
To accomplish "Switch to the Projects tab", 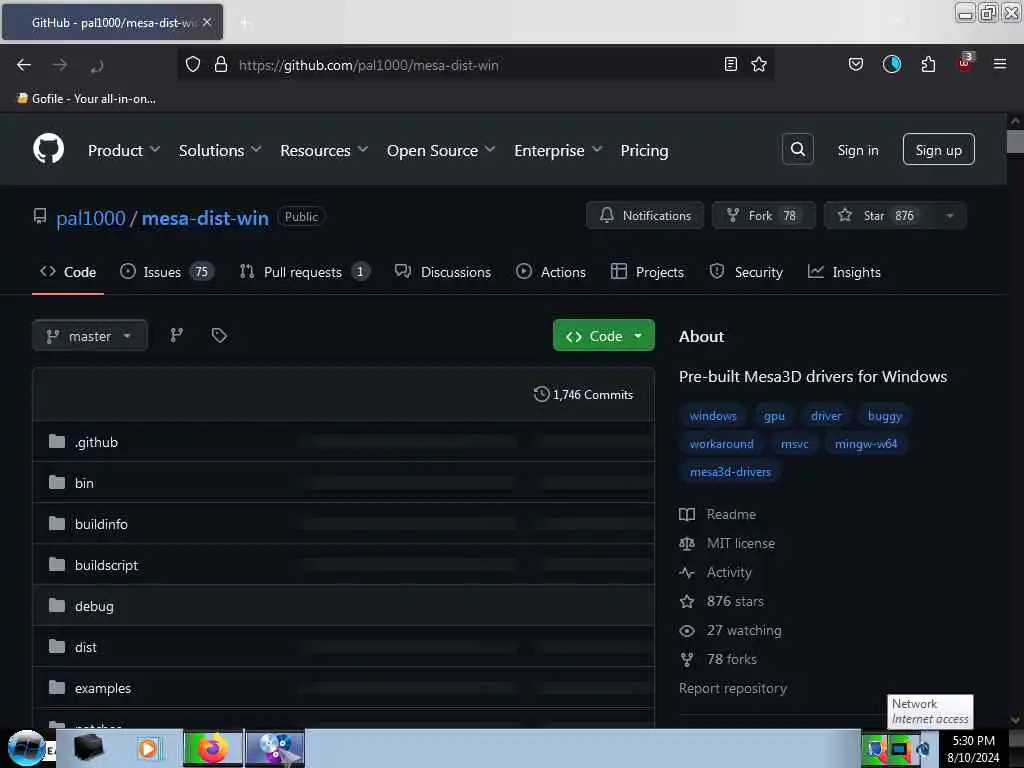I will point(647,272).
